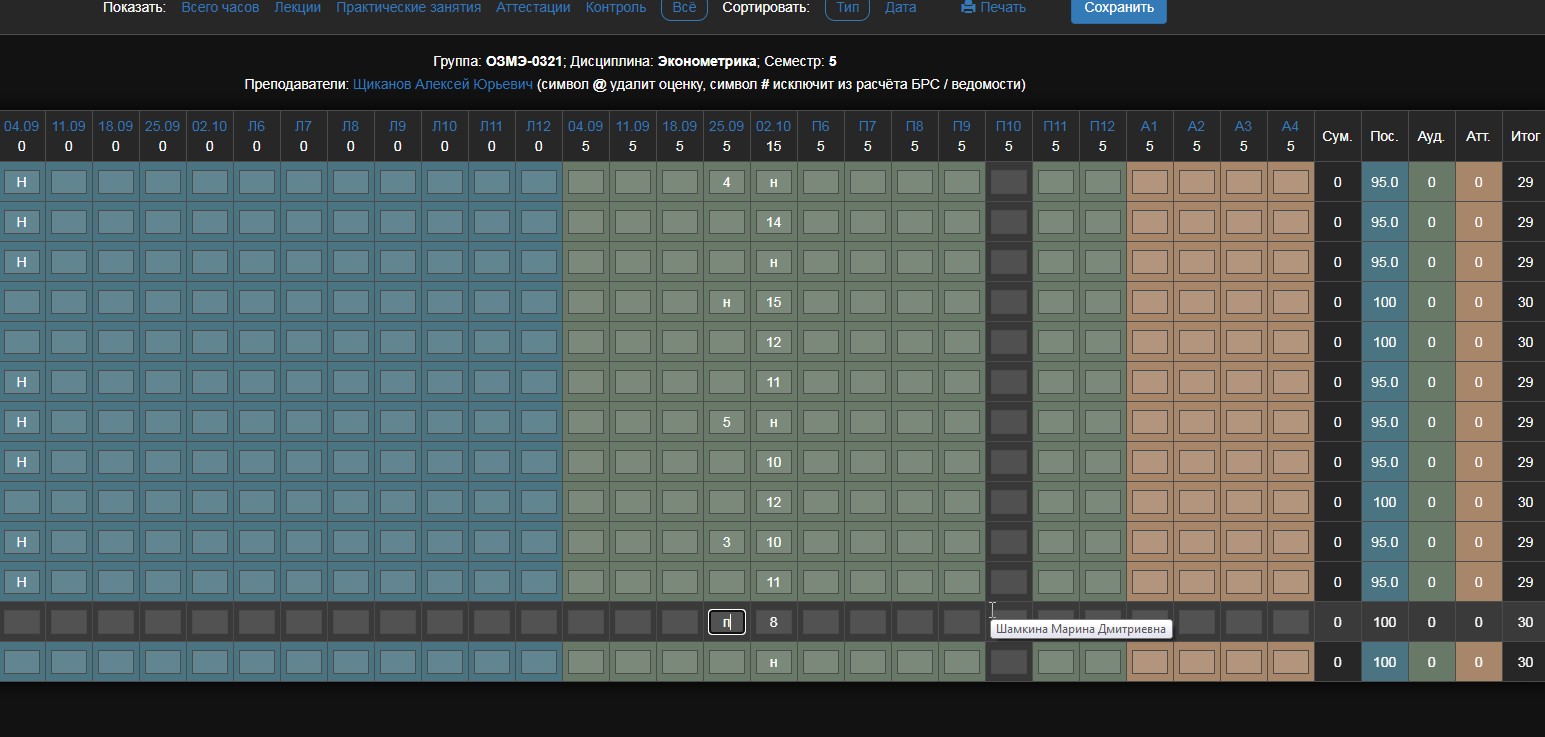Edit the grade cell showing 15

click(x=773, y=302)
